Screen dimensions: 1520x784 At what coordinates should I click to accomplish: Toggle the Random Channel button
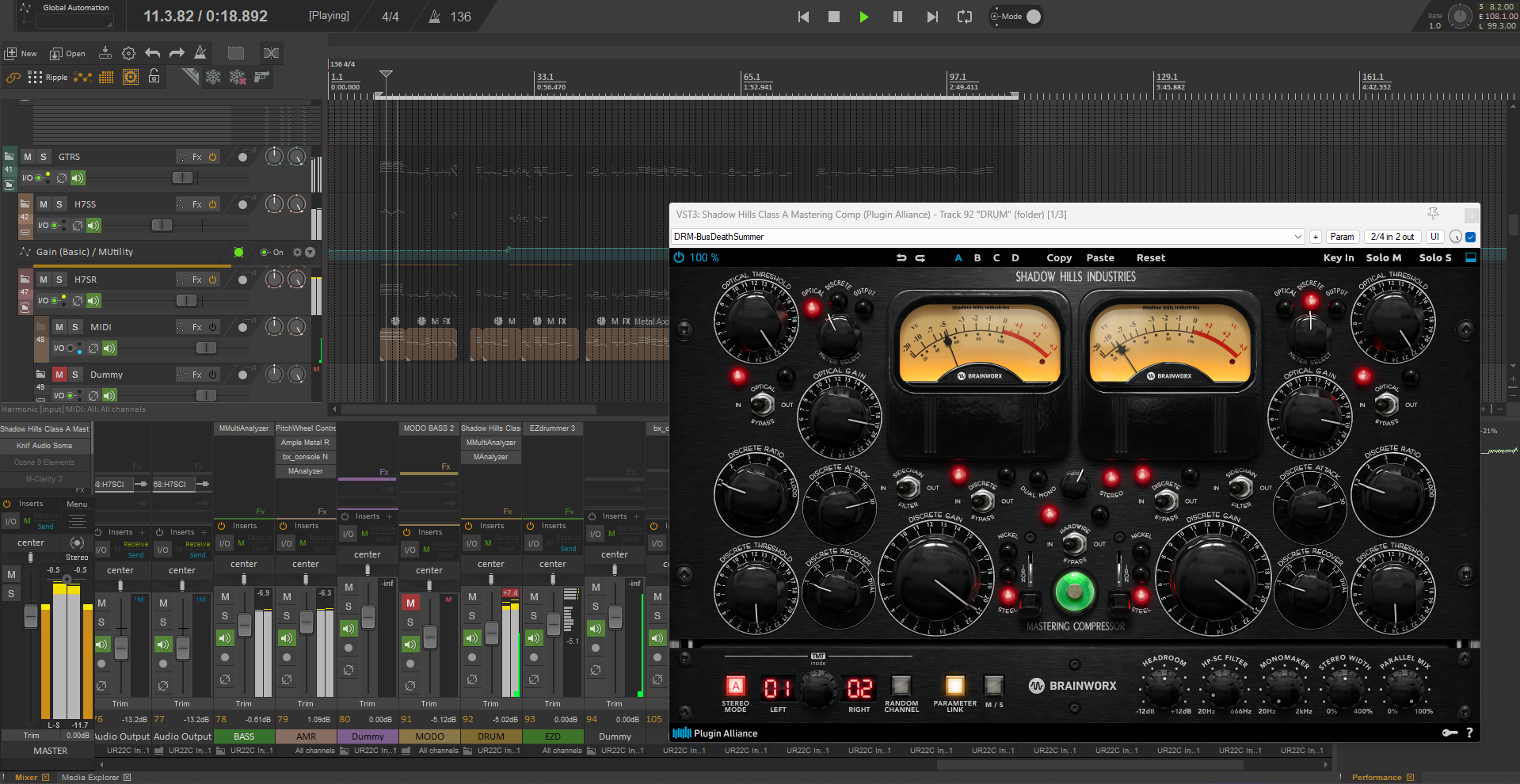901,685
